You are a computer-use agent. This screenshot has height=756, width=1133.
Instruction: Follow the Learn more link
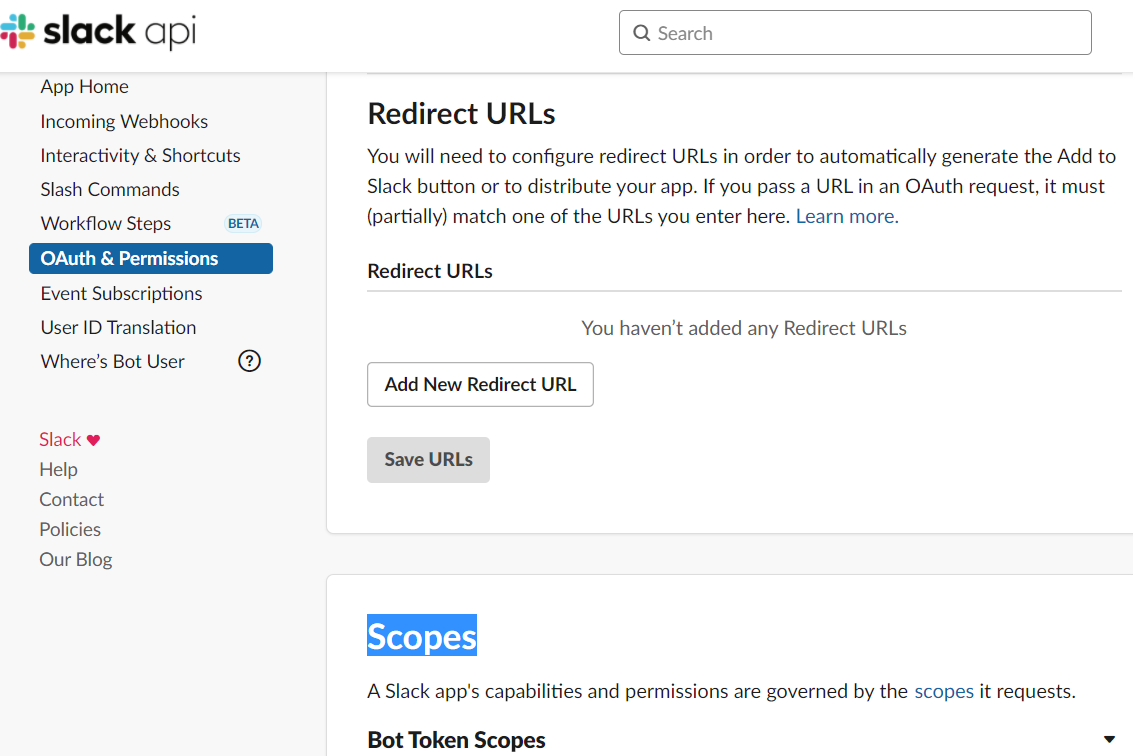(847, 216)
